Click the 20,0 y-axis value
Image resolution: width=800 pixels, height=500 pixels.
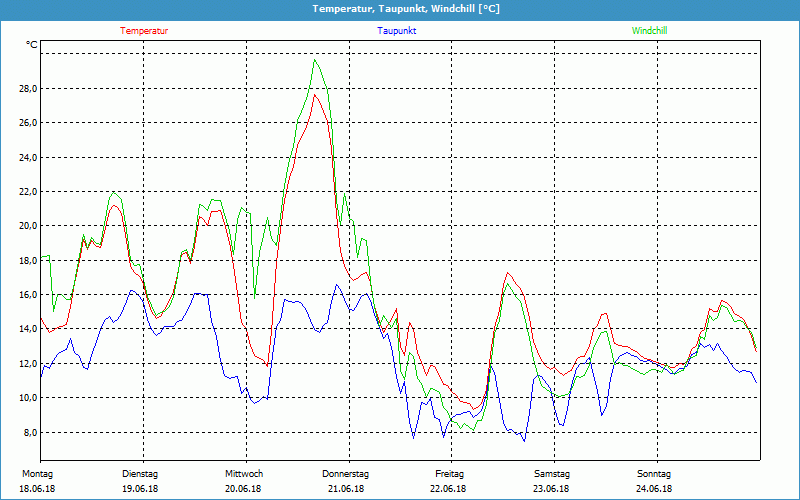click(29, 226)
